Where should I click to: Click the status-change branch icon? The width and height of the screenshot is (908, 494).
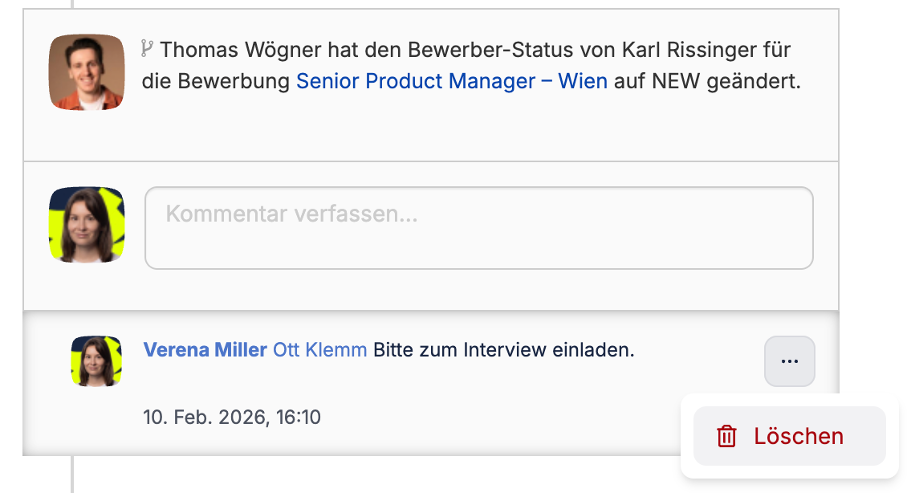tap(147, 47)
